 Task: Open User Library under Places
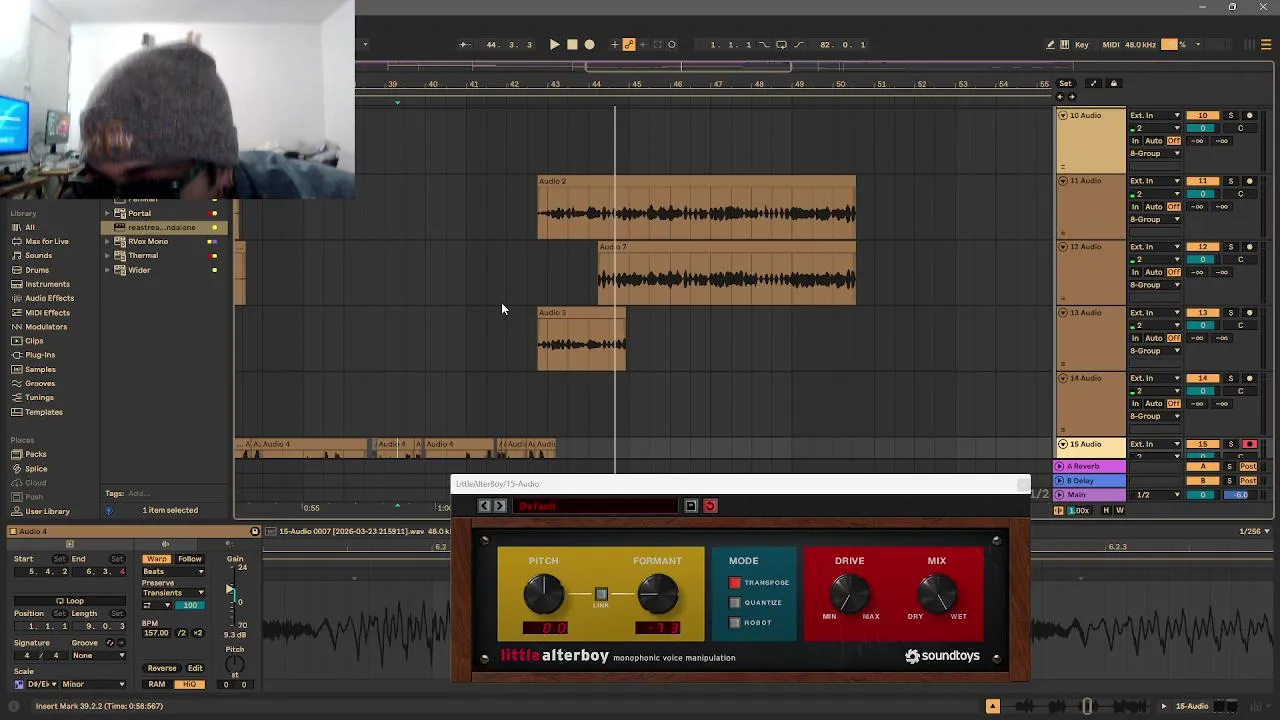pyautogui.click(x=47, y=511)
